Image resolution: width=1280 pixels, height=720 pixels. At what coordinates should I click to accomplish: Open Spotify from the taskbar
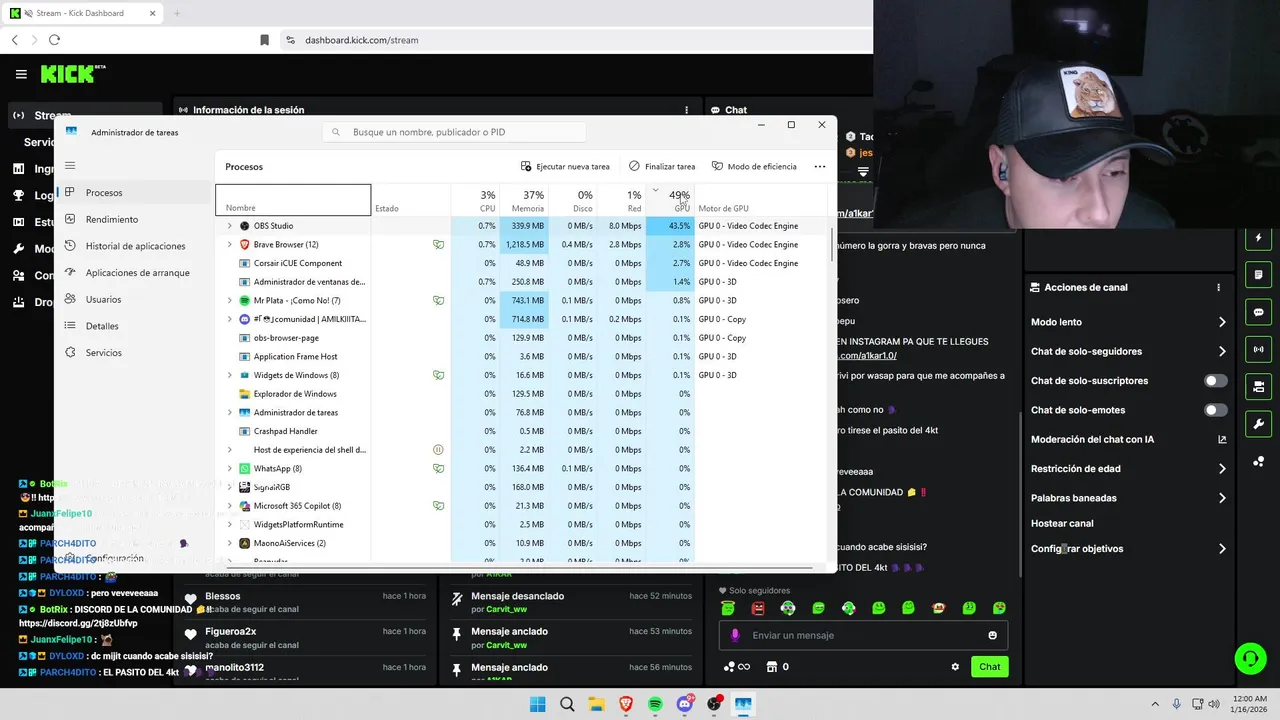coord(655,704)
